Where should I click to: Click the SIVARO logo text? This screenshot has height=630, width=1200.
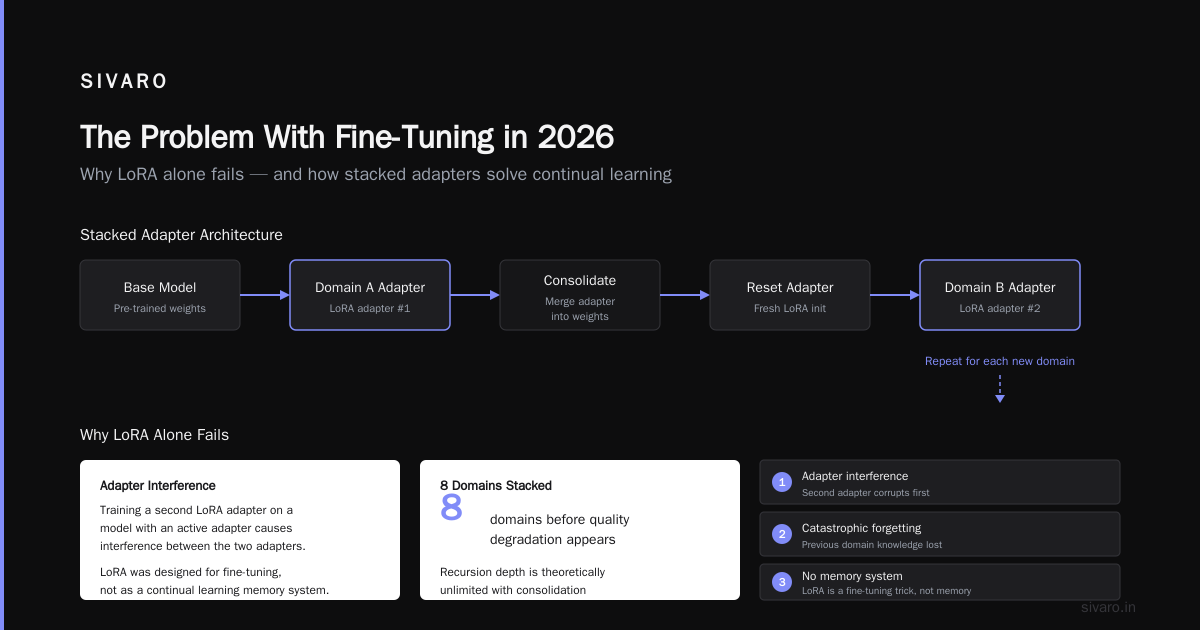pos(124,82)
